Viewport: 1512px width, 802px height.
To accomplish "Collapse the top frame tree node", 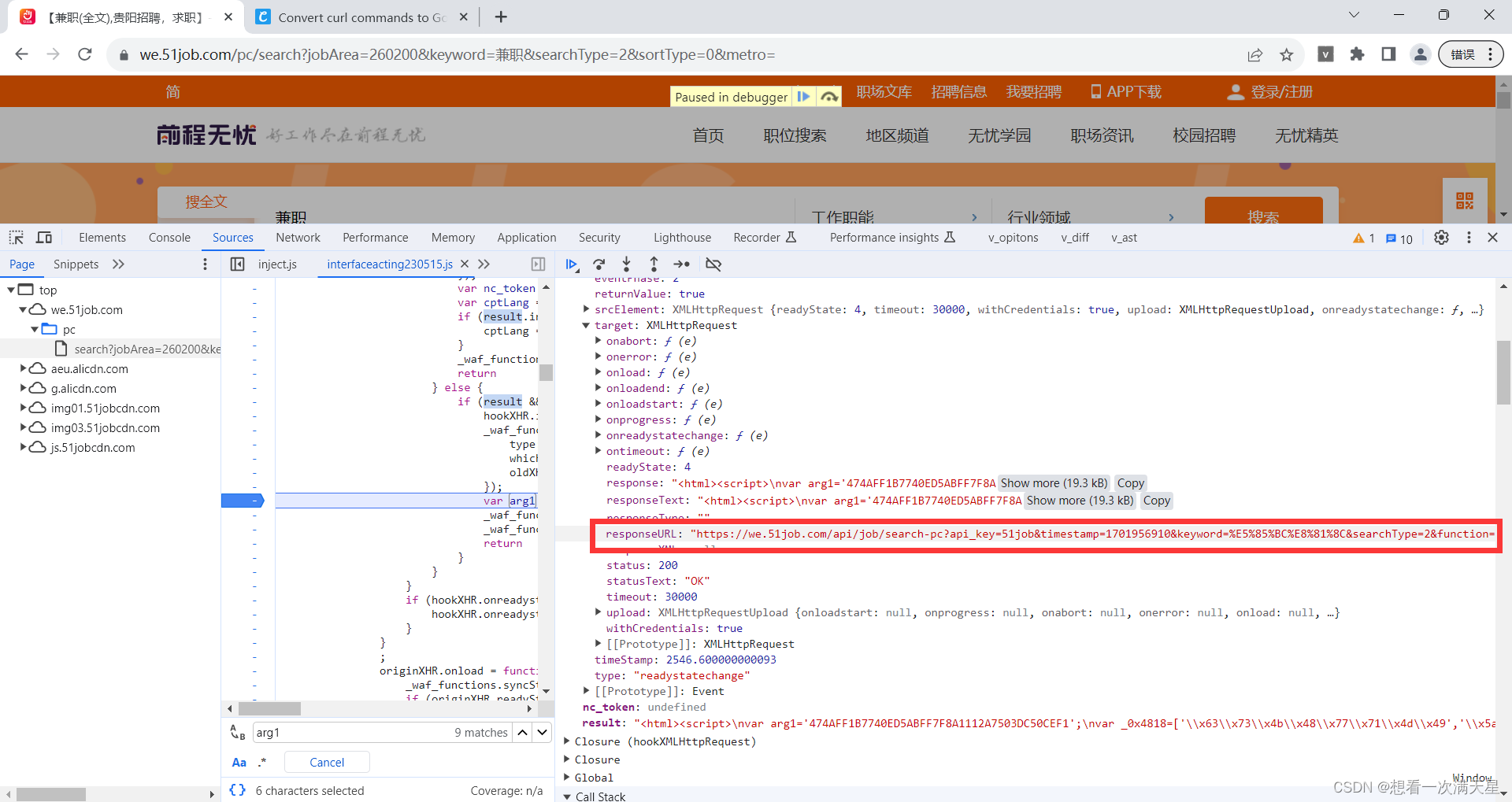I will tap(10, 290).
